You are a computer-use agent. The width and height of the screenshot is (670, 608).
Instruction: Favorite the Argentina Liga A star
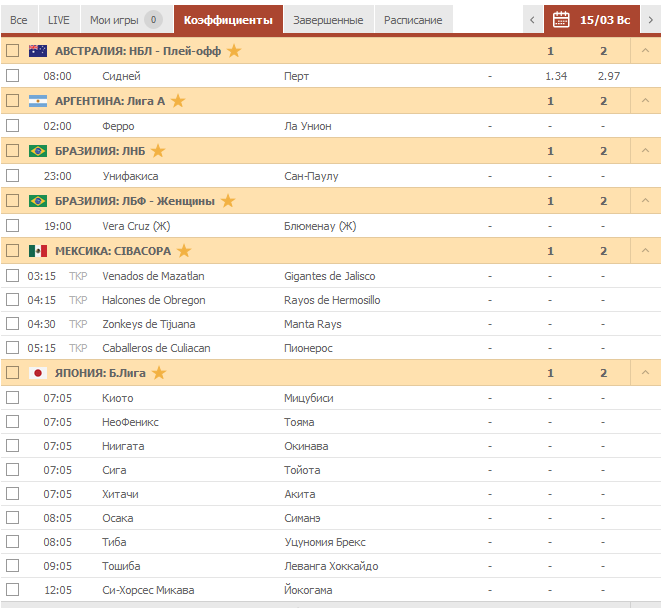(178, 101)
